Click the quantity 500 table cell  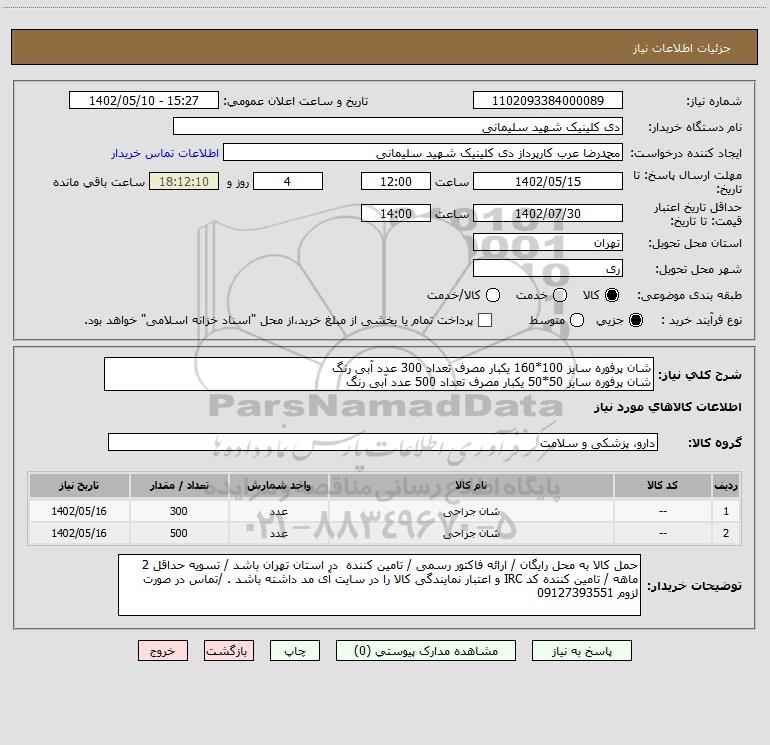[x=179, y=533]
